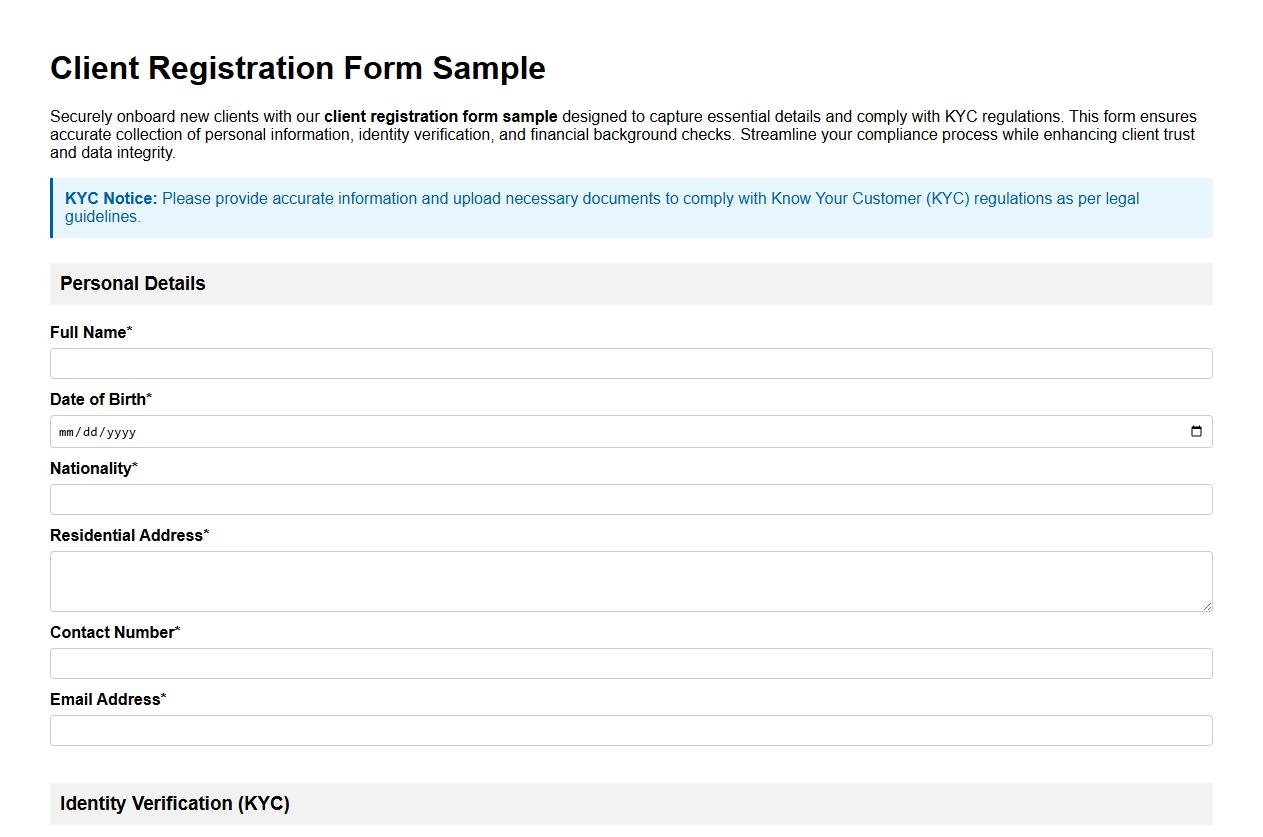Open the Date of Birth calendar picker icon

[1197, 431]
